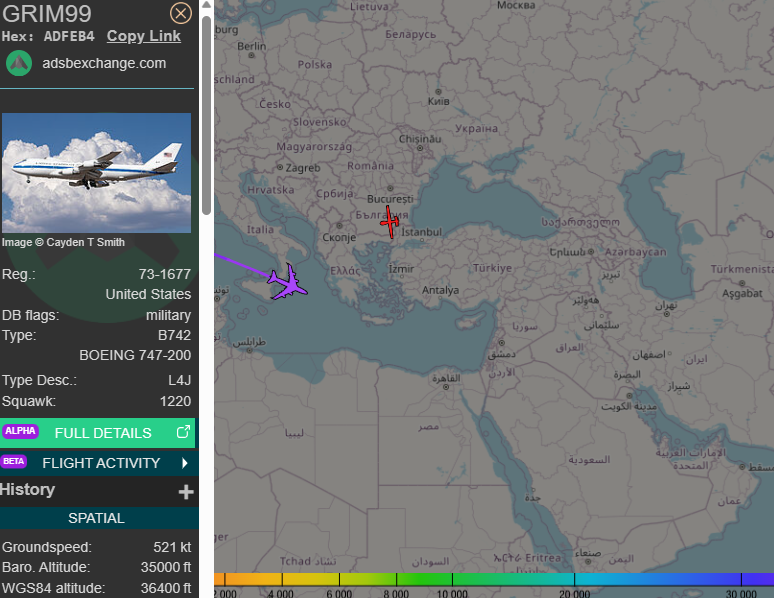Screen dimensions: 774x598
Task: Click the groundspeed value 521 kt
Action: click(x=172, y=547)
